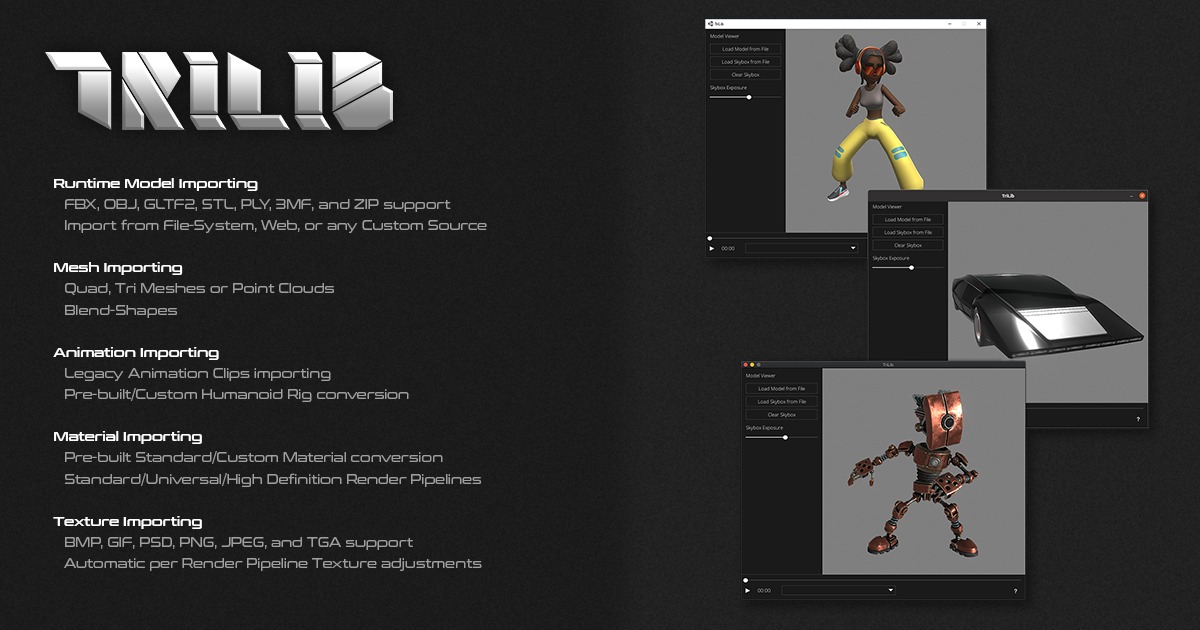Click the Unity logo icon in dancer window title bar

pyautogui.click(x=710, y=23)
